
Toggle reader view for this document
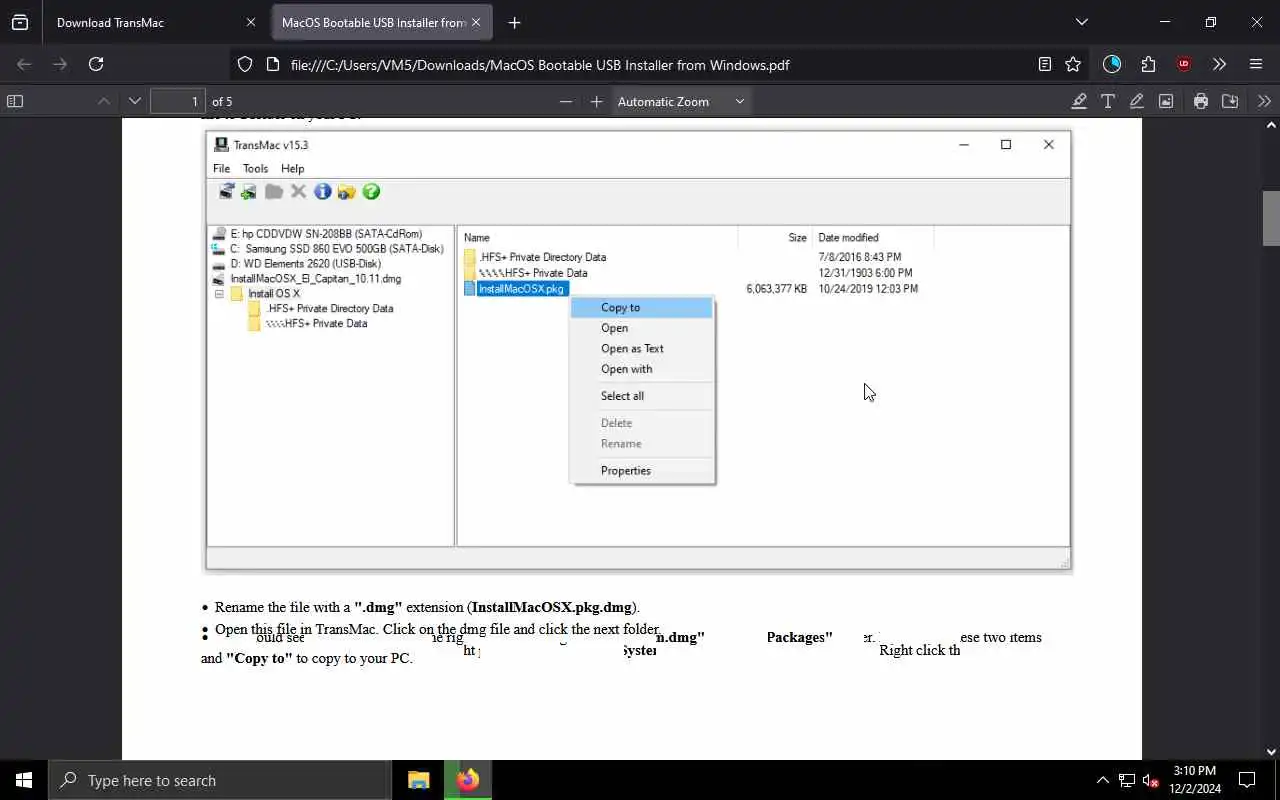1045,64
